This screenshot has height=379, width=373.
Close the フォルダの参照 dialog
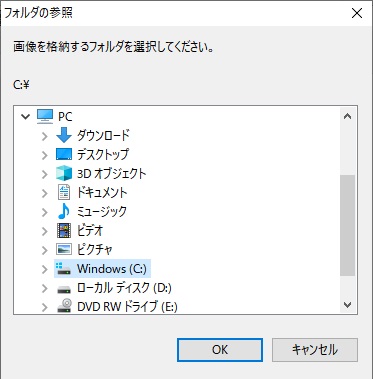point(357,13)
